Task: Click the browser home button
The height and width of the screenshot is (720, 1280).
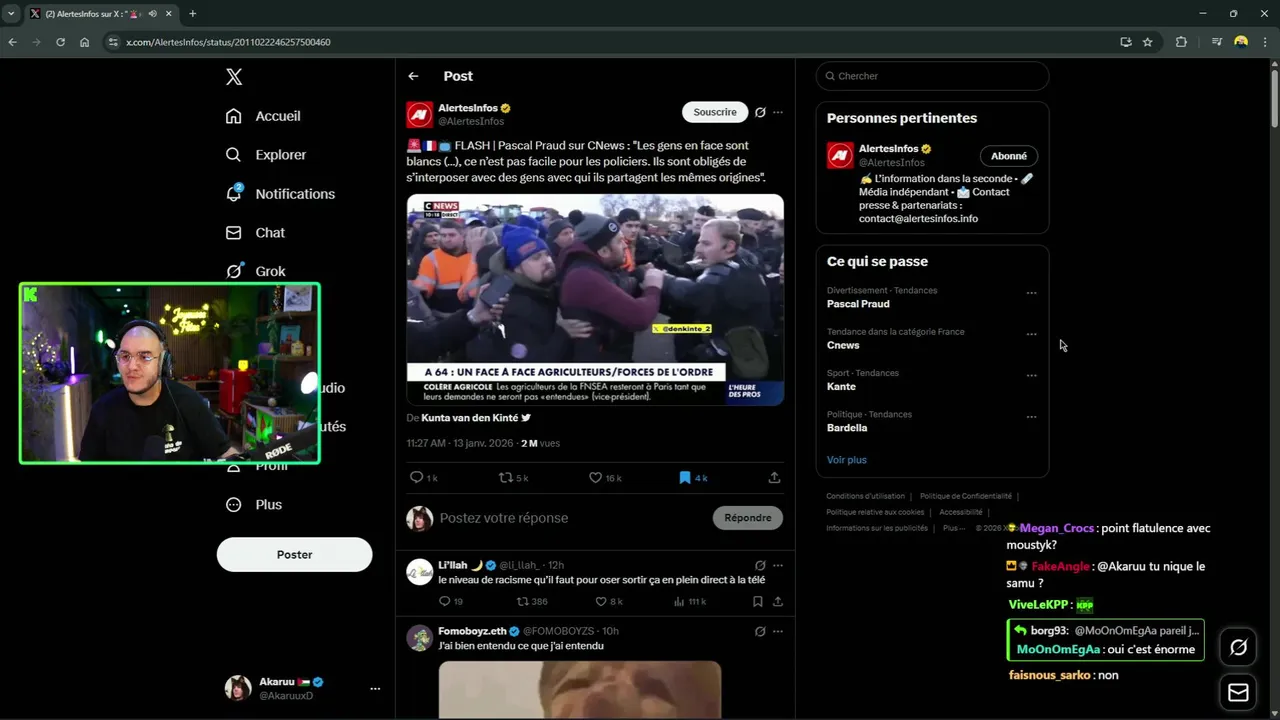Action: tap(84, 42)
